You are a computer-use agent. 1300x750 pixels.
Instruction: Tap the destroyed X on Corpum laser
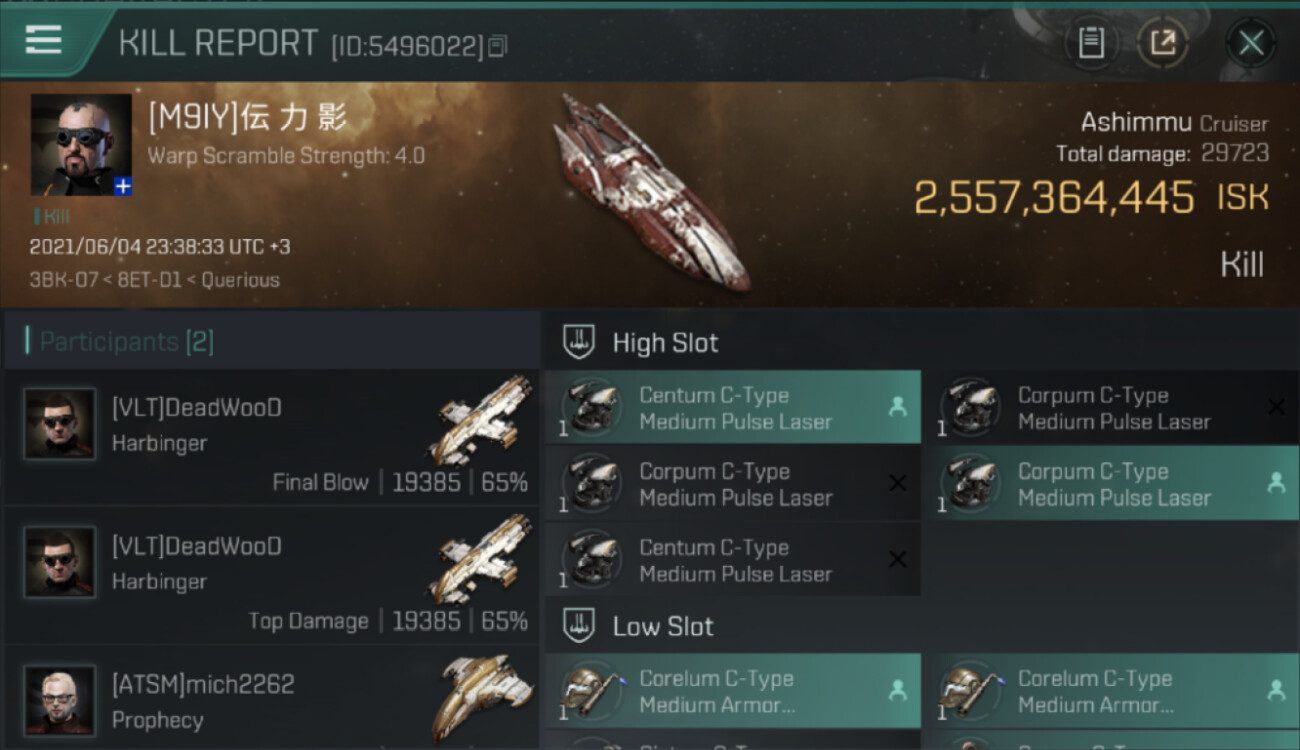1276,407
